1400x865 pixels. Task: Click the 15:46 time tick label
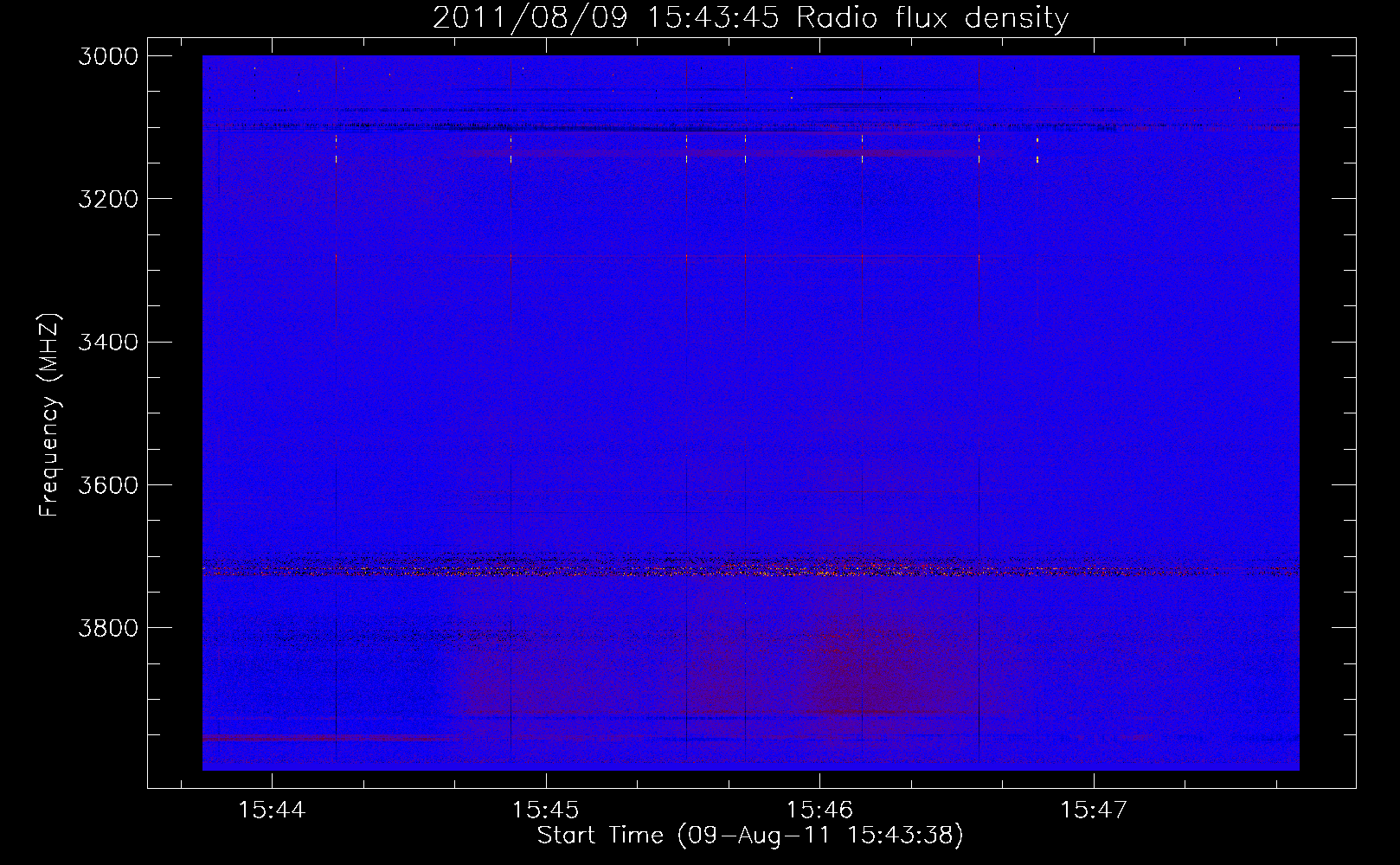[819, 811]
